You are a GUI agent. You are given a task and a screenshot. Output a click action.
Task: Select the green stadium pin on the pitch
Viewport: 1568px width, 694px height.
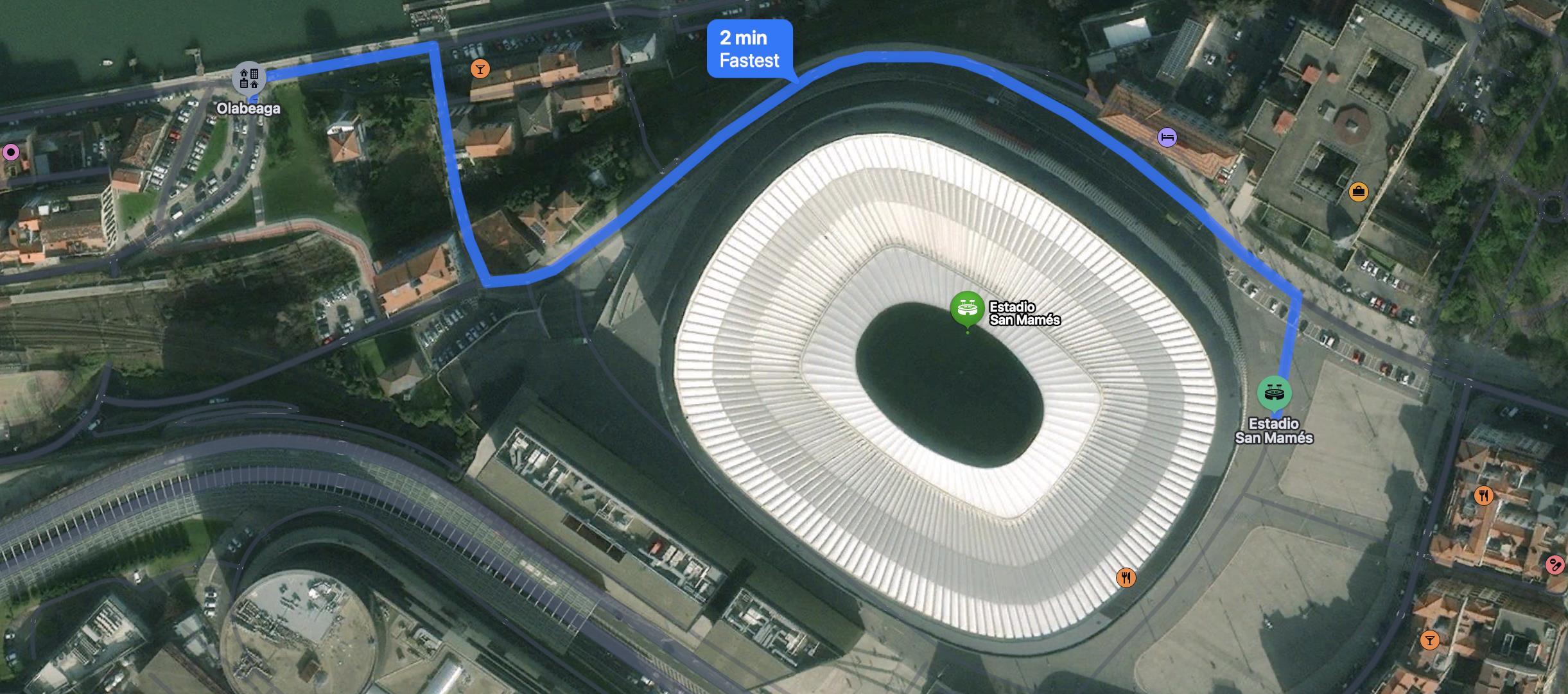(x=968, y=309)
